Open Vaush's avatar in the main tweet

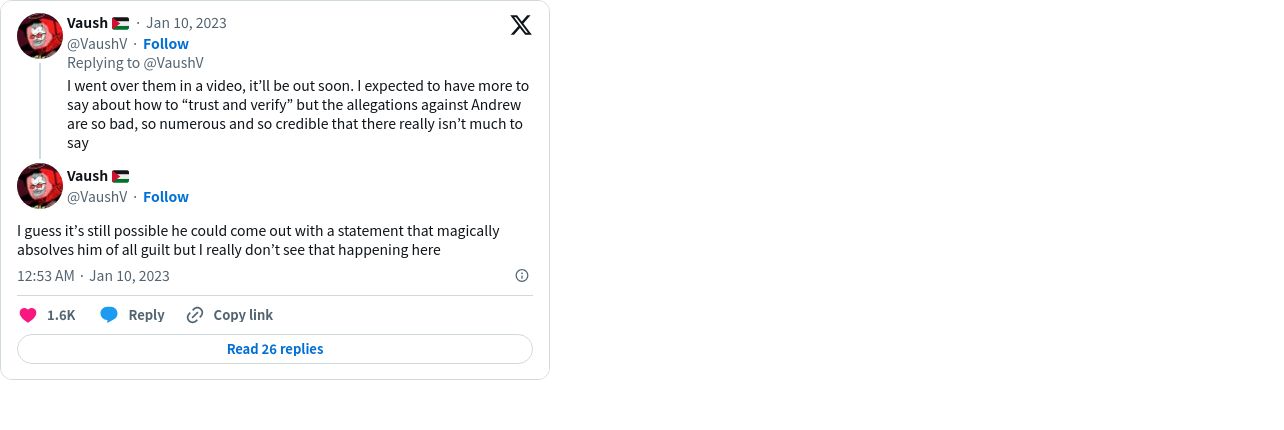click(40, 186)
